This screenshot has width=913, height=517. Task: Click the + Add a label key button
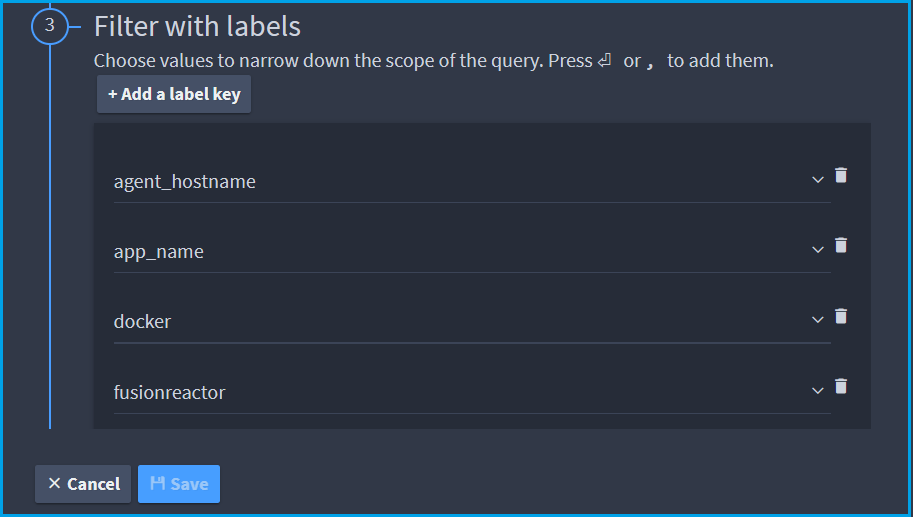click(174, 94)
